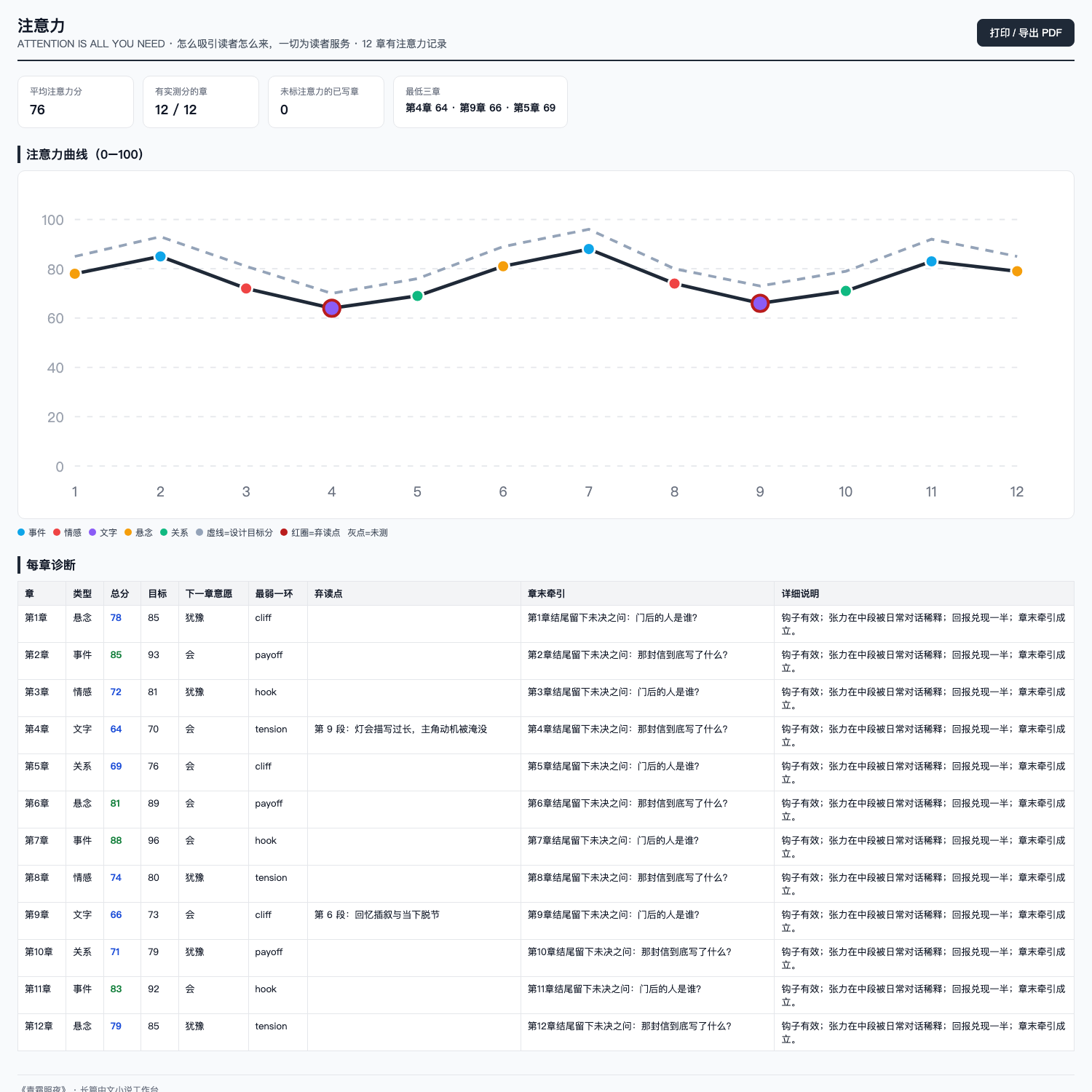1092x1092 pixels.
Task: Select the score 78 in the 第1章 row
Action: click(x=116, y=618)
